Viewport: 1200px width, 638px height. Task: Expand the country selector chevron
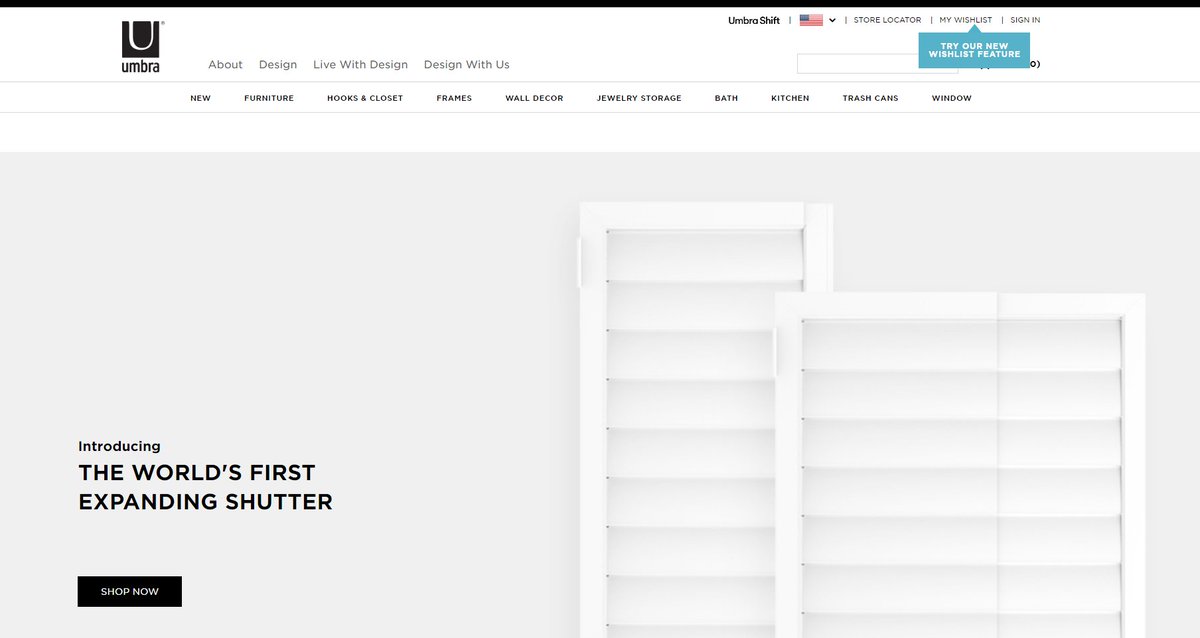tap(832, 20)
